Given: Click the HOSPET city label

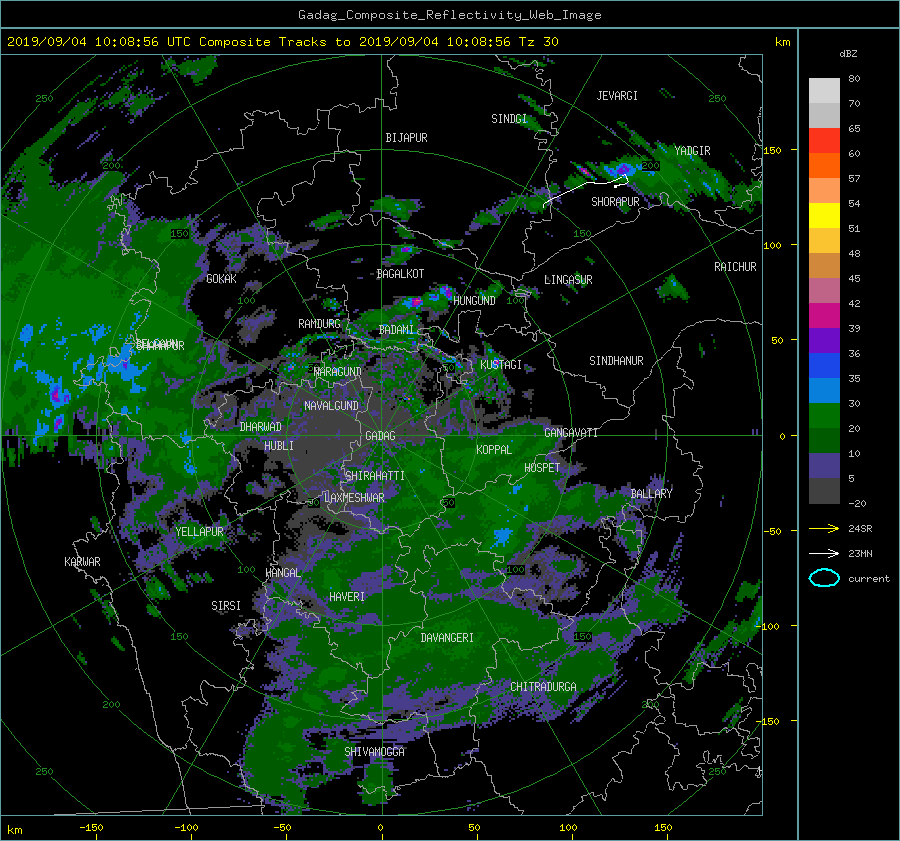Looking at the screenshot, I should pos(542,468).
